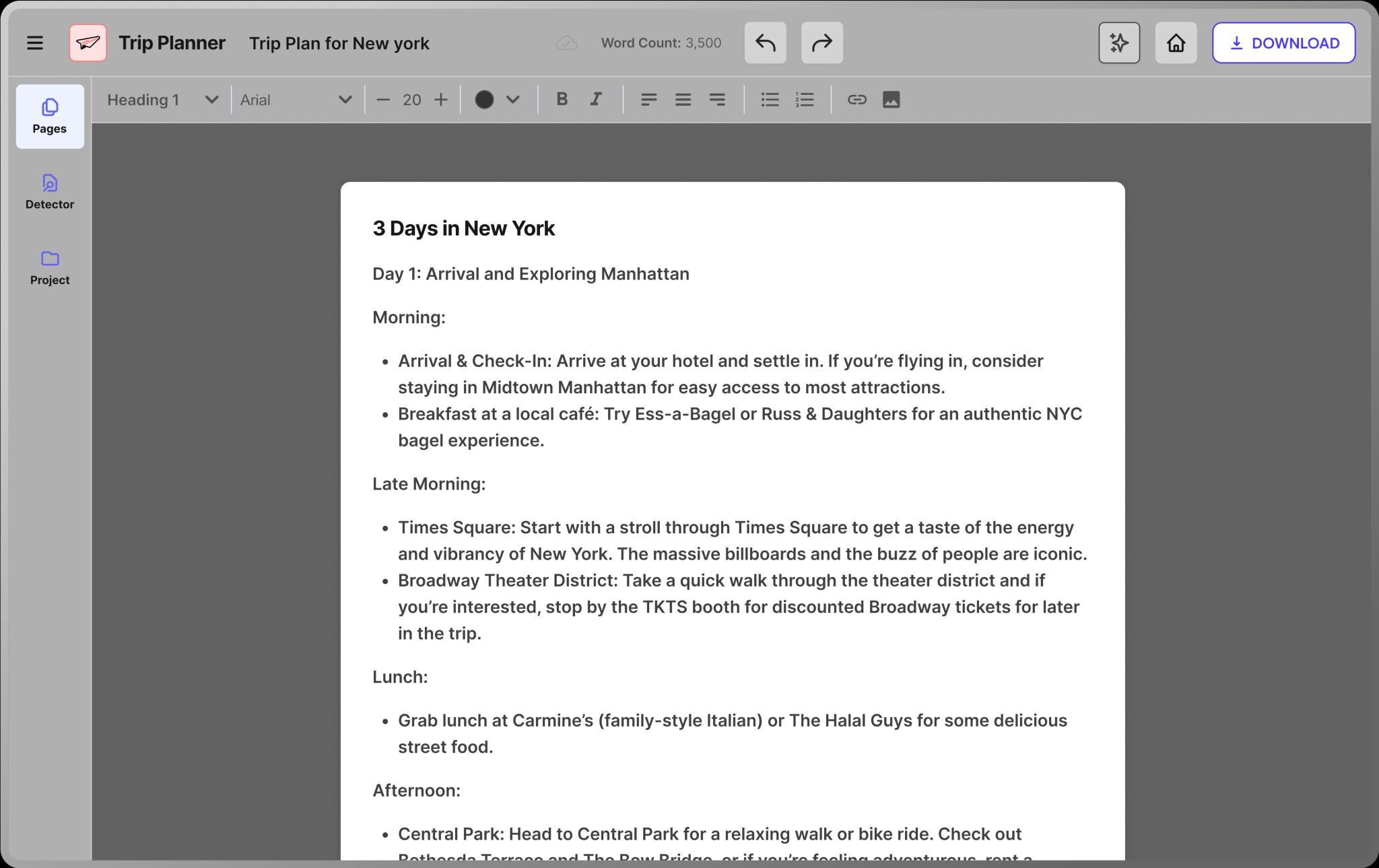The image size is (1379, 868).
Task: Switch to the Detector sidebar tab
Action: 50,192
